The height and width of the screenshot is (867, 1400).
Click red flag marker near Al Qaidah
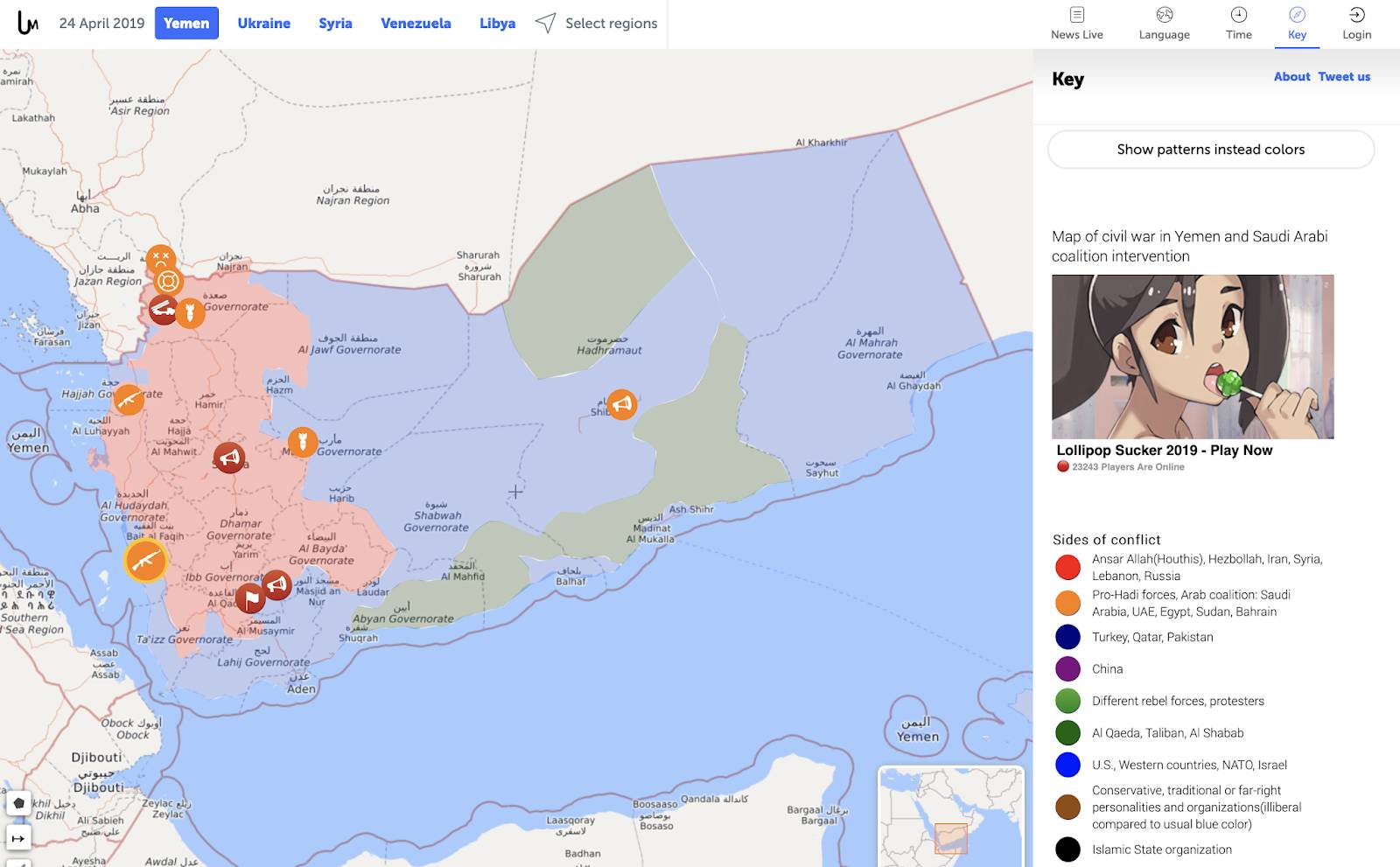tap(250, 598)
